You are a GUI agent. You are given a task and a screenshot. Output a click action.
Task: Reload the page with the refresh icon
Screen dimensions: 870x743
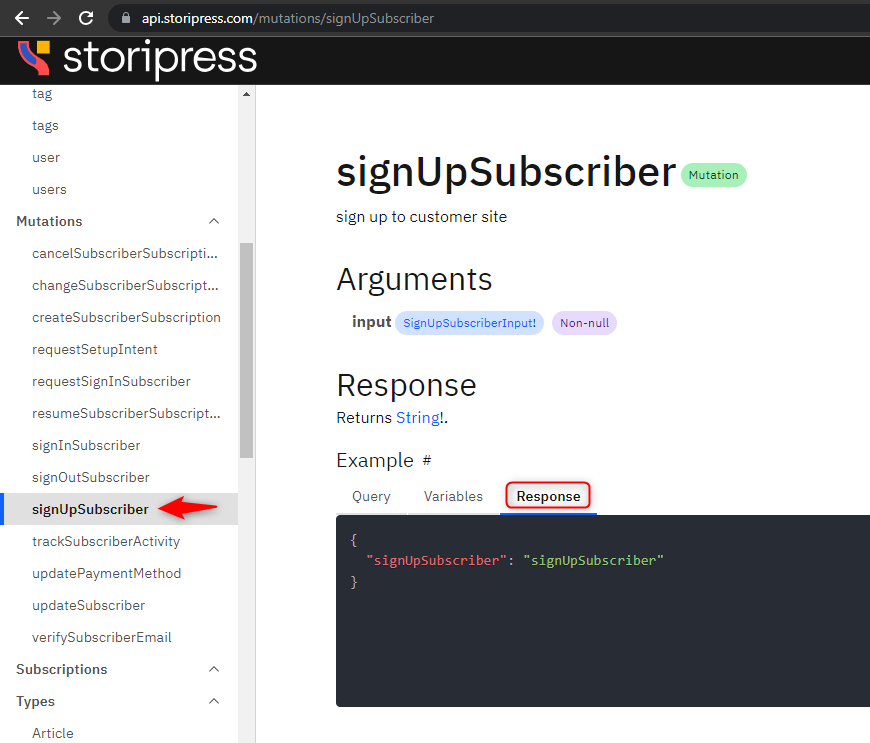(x=86, y=18)
